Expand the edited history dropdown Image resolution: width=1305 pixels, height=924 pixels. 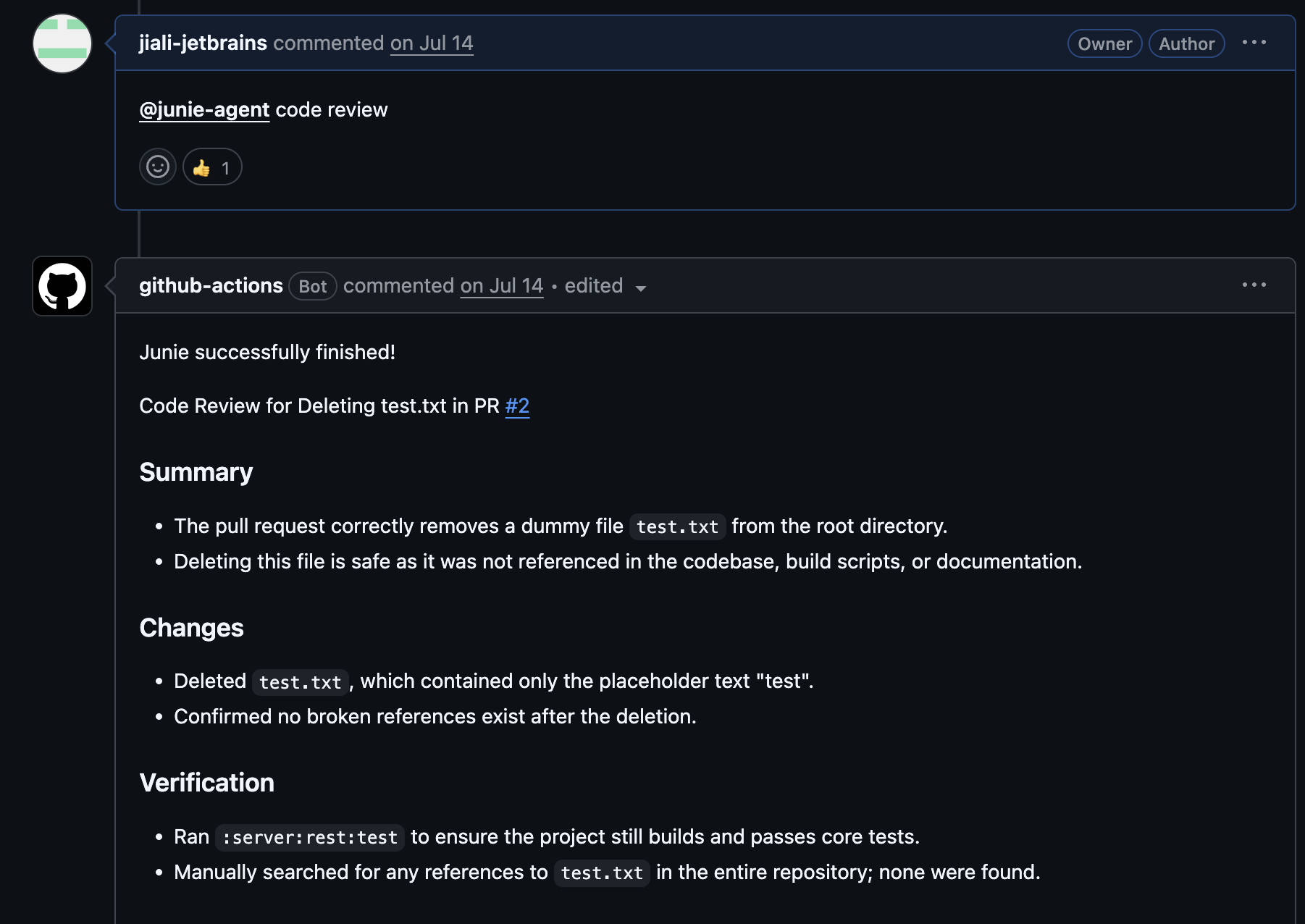pos(605,286)
